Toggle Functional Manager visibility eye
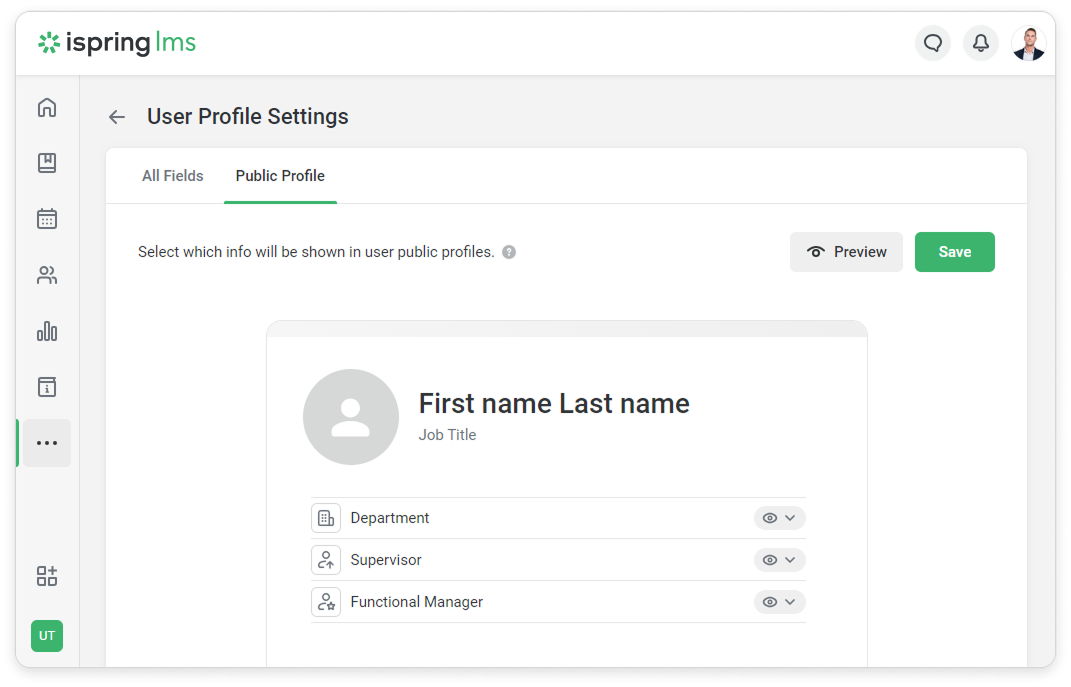Screen dimensions: 1071x687 point(770,602)
